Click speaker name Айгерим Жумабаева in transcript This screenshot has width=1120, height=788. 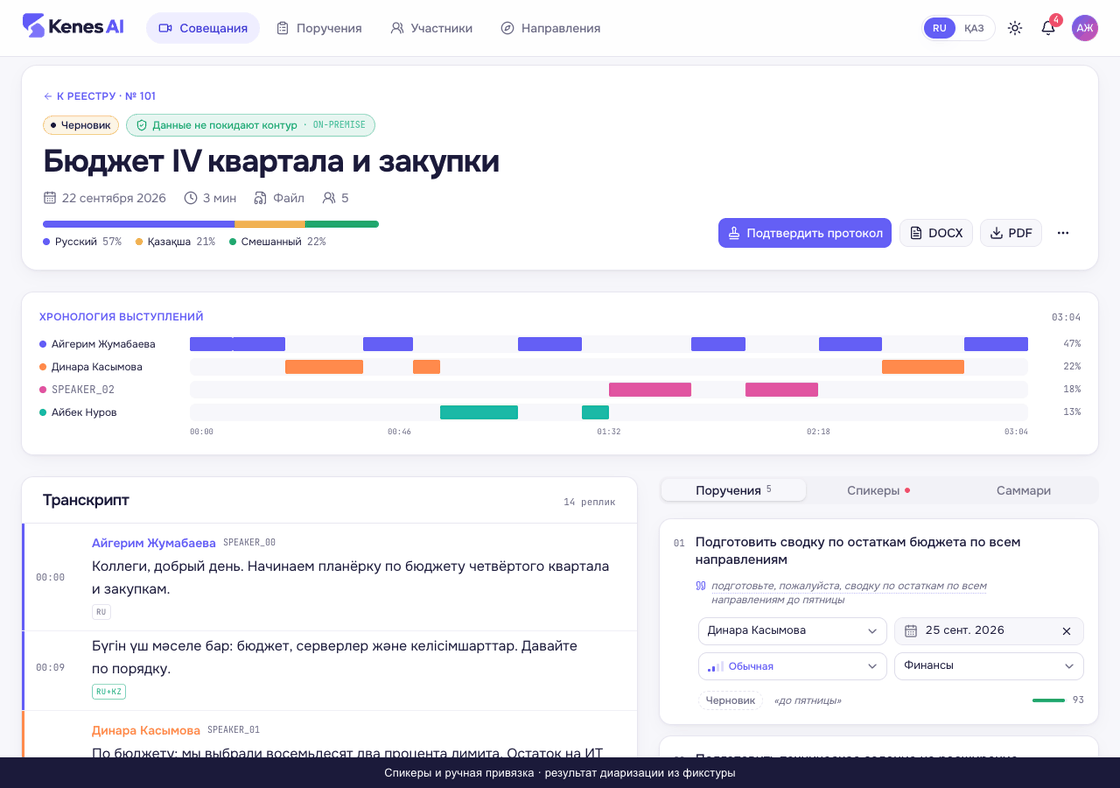pos(154,543)
